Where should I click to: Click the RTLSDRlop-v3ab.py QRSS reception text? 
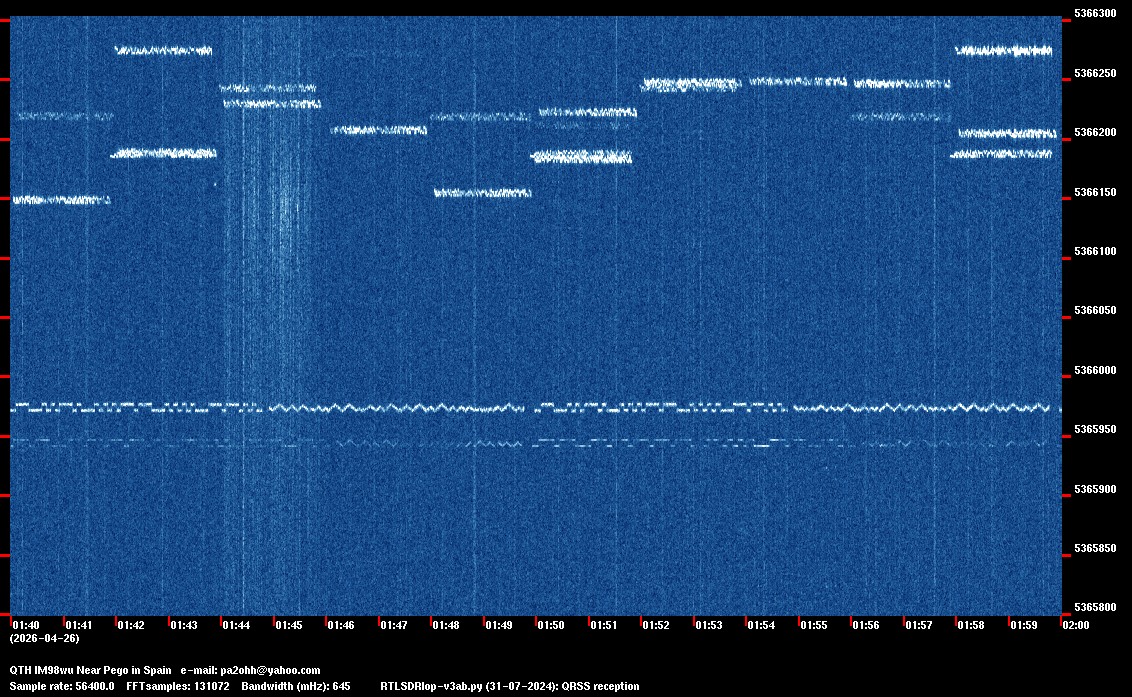tap(510, 686)
